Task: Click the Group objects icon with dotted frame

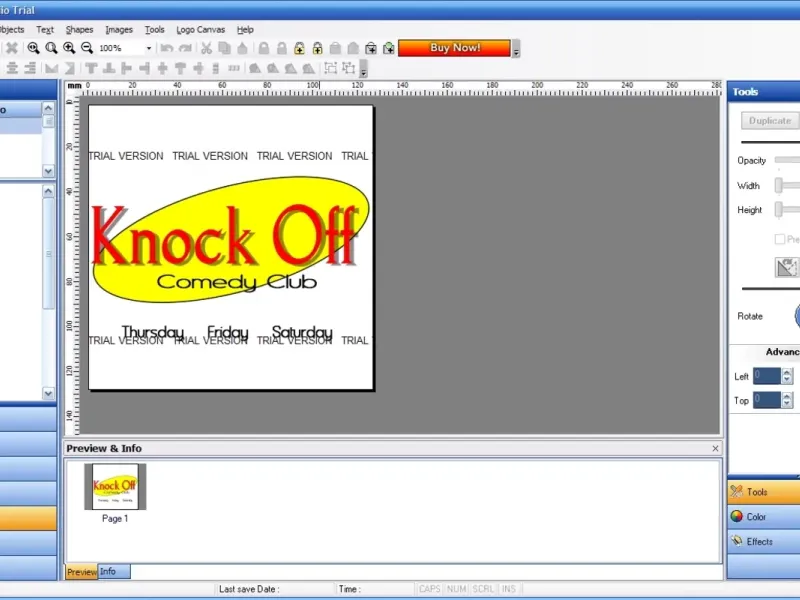Action: (x=330, y=68)
